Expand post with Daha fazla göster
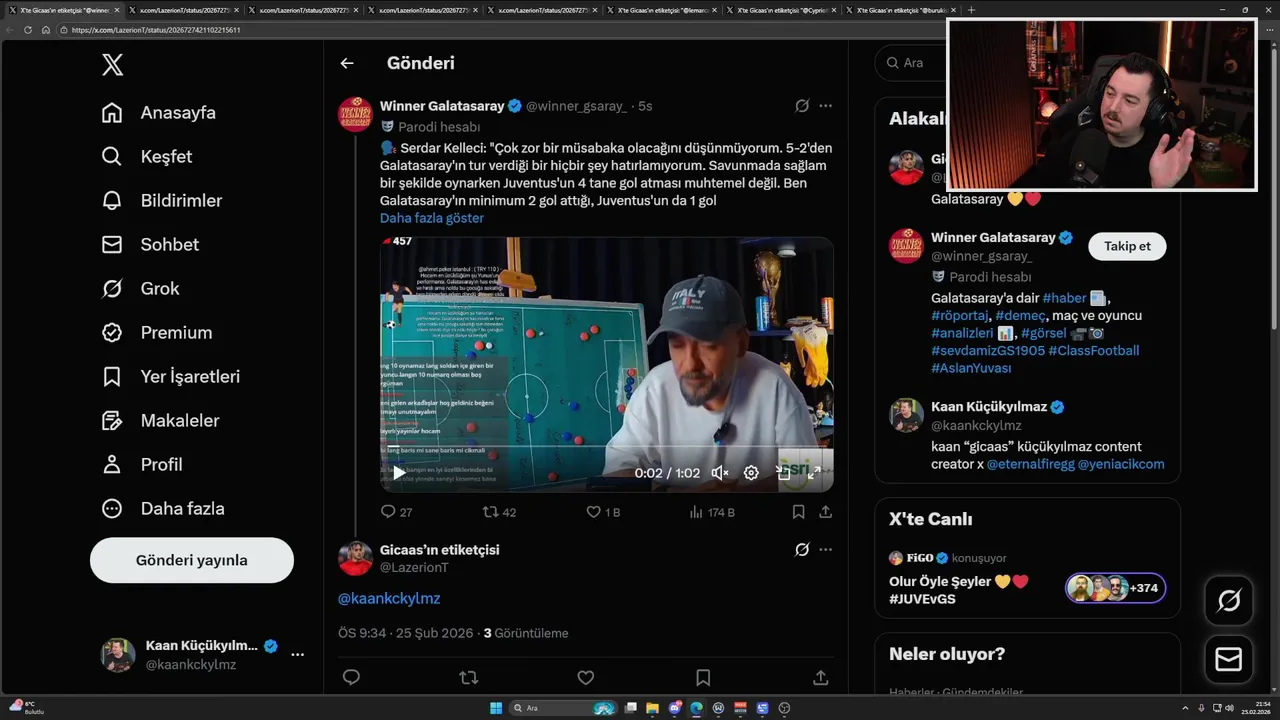Viewport: 1280px width, 720px height. (432, 218)
